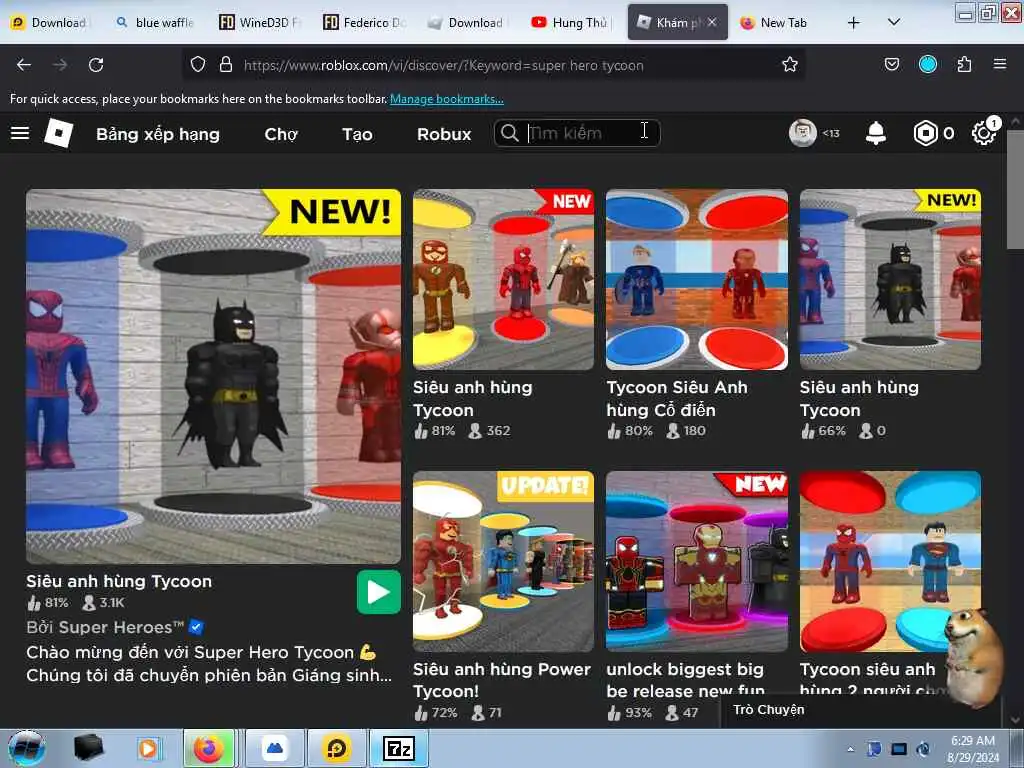Open the Tạo create menu item
This screenshot has height=768, width=1024.
[357, 134]
